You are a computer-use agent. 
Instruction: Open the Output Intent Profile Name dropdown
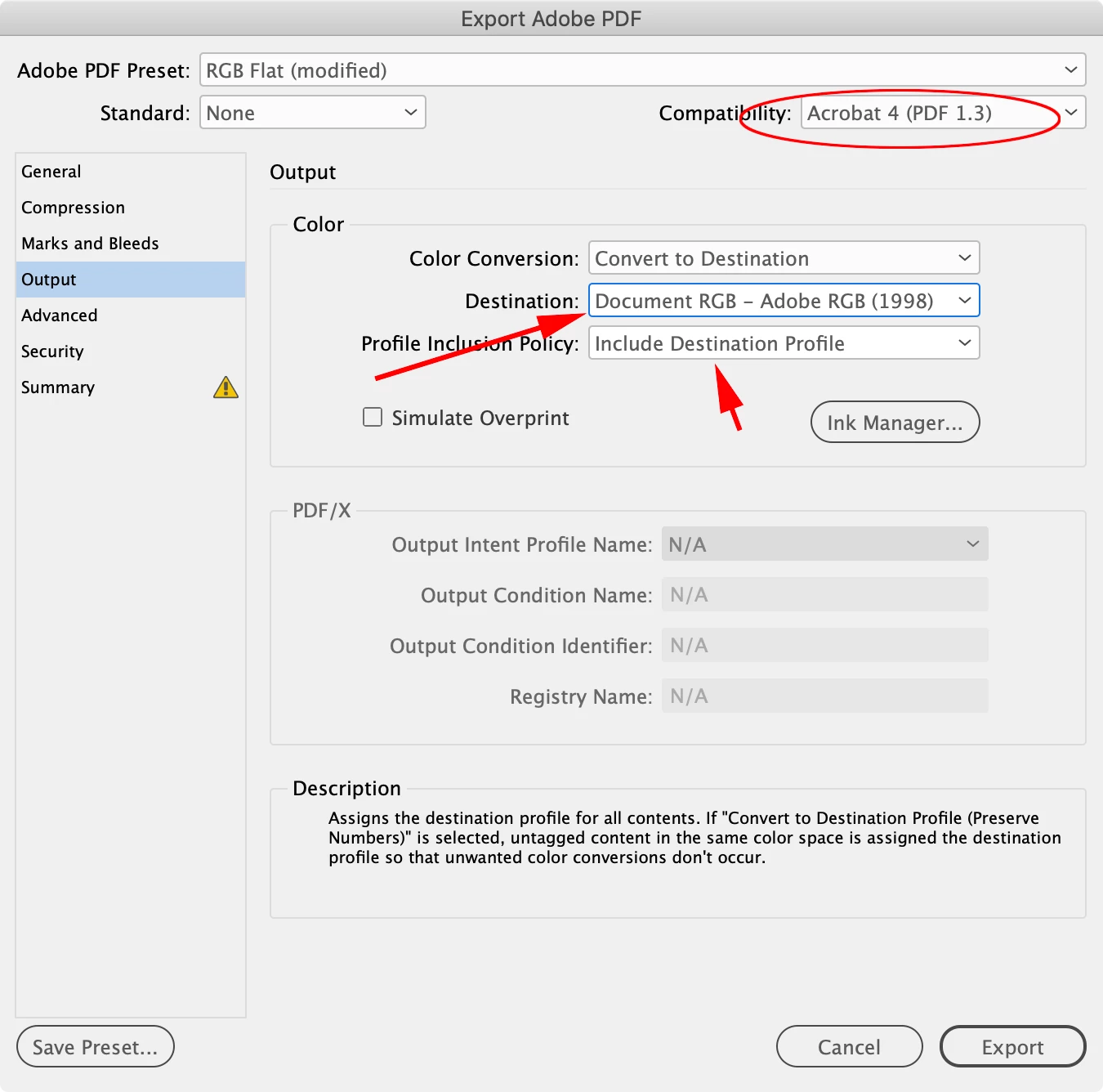[x=824, y=544]
